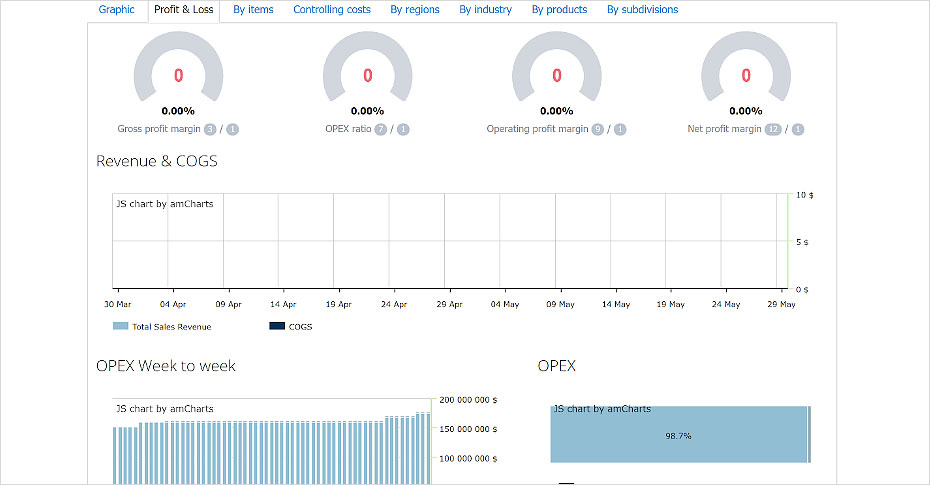930x485 pixels.
Task: Go to the By industry tab
Action: pos(485,10)
